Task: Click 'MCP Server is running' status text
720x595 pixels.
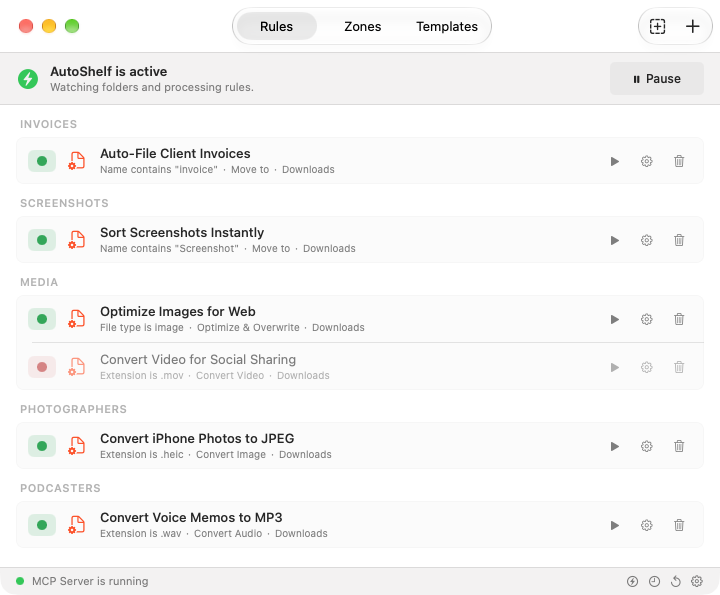Action: pyautogui.click(x=90, y=581)
